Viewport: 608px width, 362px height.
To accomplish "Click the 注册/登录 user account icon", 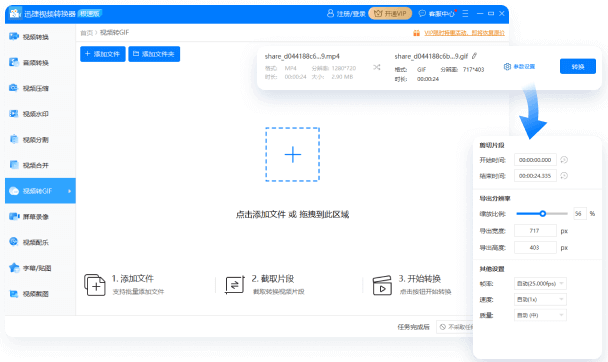I will [x=330, y=14].
